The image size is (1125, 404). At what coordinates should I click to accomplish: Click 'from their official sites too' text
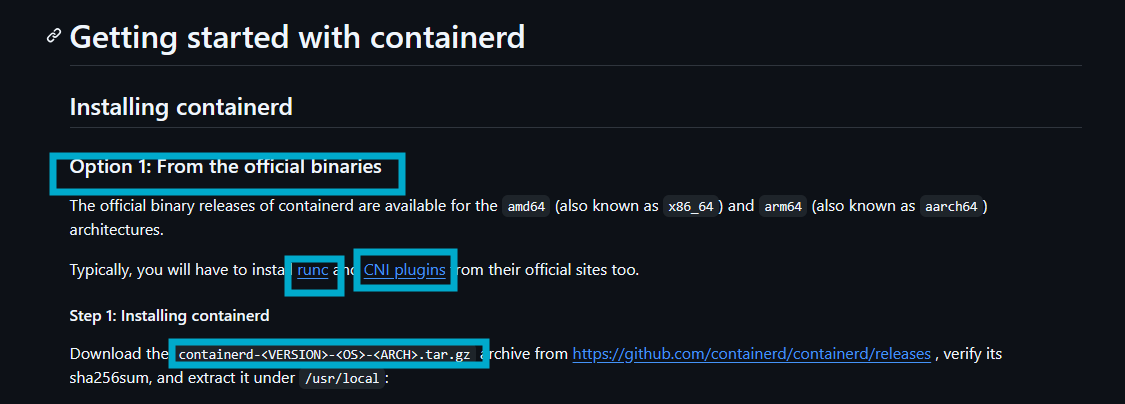point(547,270)
